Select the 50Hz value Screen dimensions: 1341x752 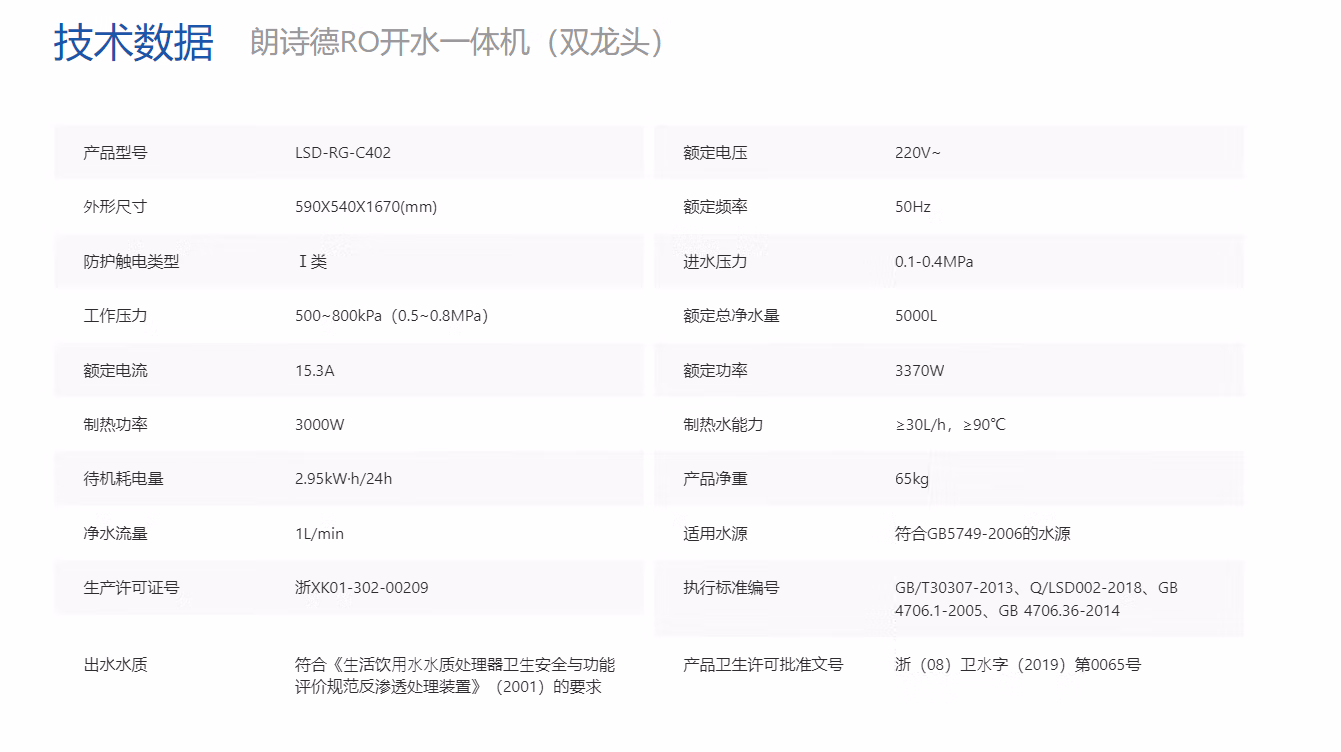click(x=913, y=207)
